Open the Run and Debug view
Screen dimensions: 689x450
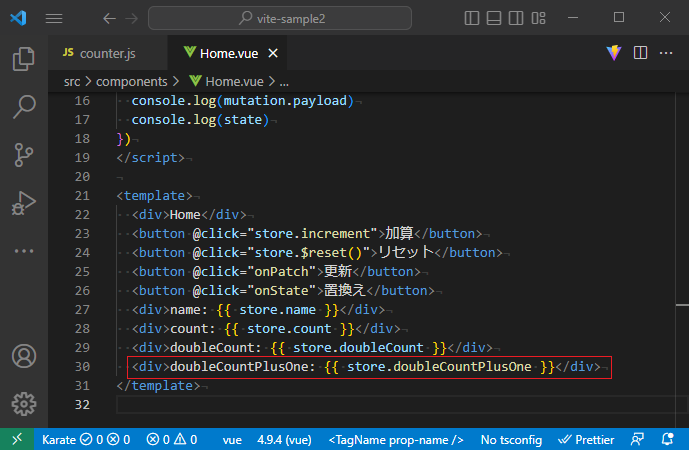(24, 203)
